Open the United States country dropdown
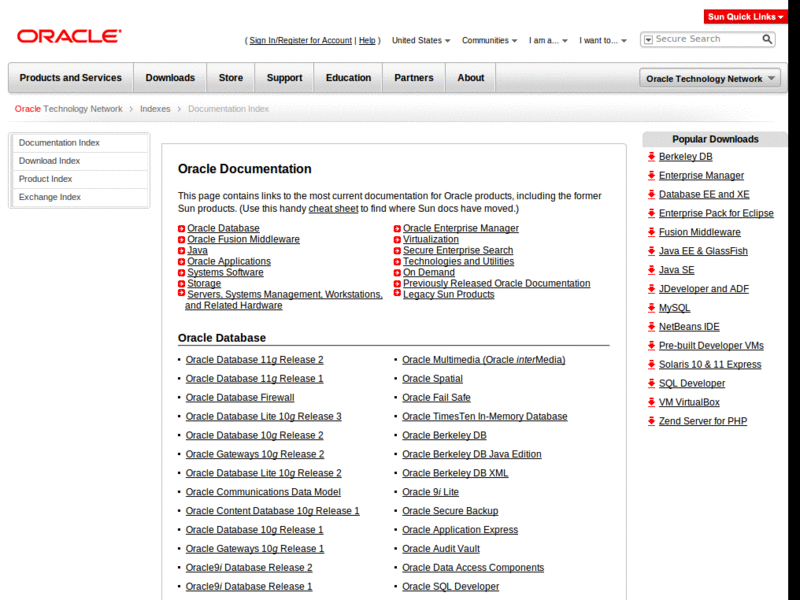This screenshot has height=600, width=800. click(421, 40)
